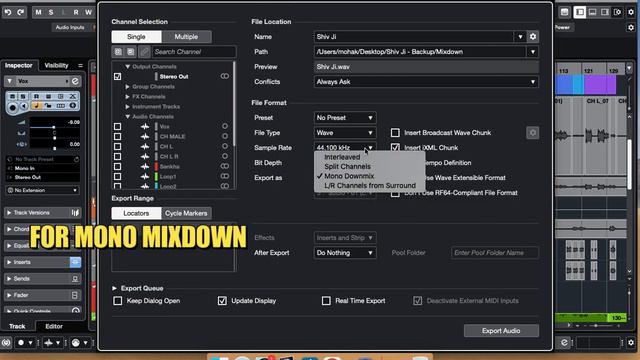Open the After Export Do Nothing dropdown
This screenshot has width=640, height=360.
pos(345,253)
